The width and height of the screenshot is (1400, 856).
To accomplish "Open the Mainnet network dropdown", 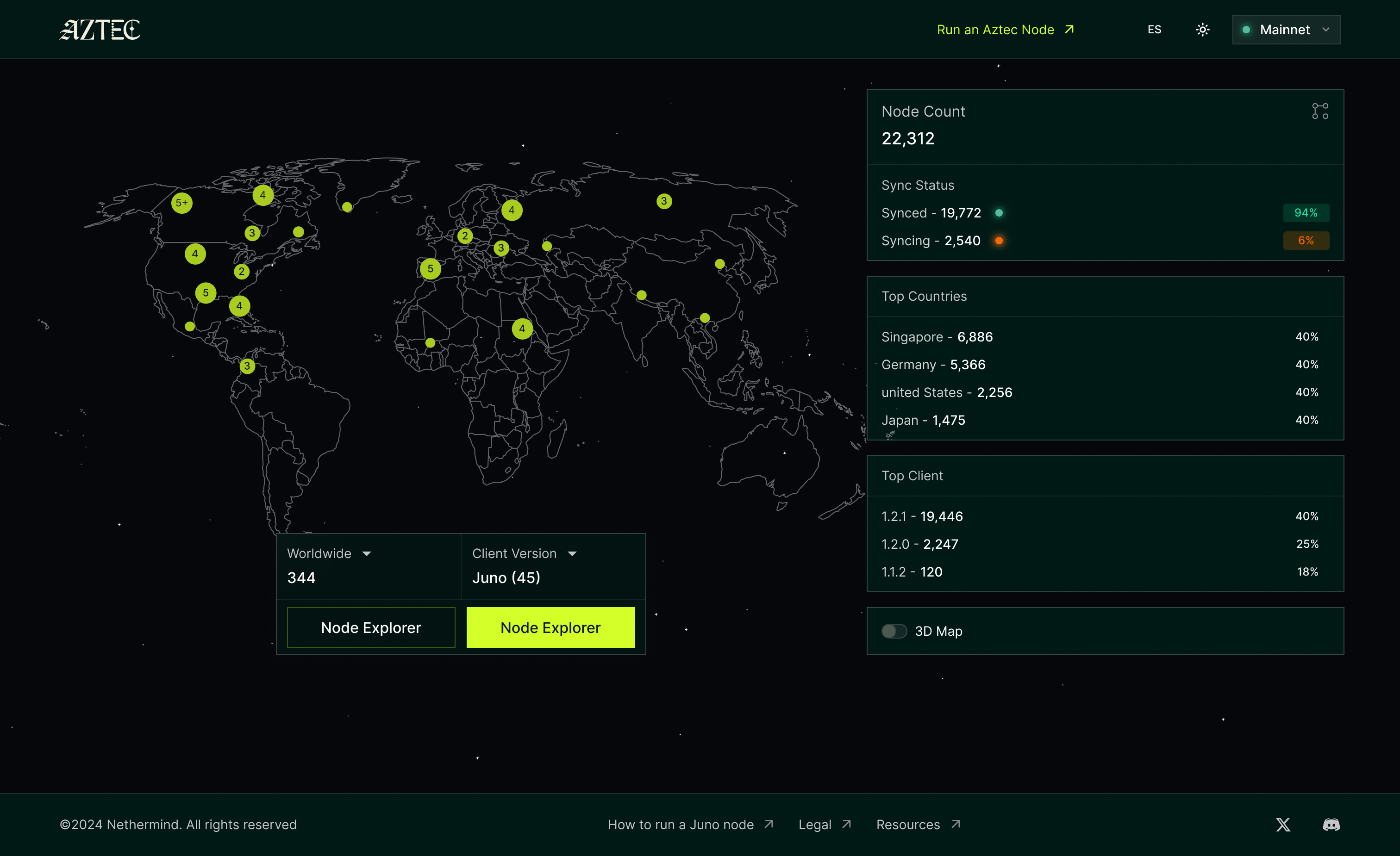I will click(1286, 30).
